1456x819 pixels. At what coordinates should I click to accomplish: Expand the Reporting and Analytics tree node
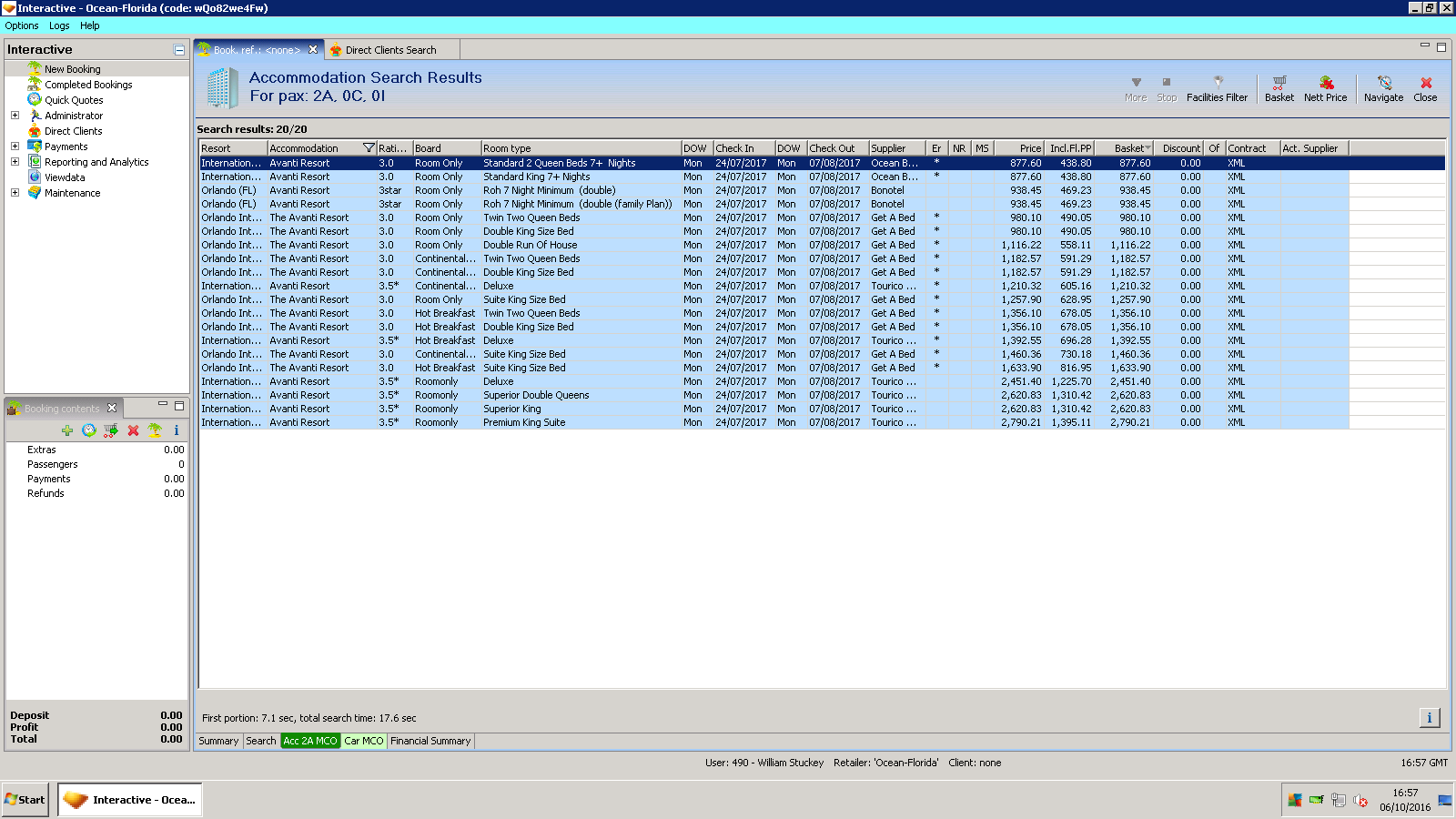tap(15, 162)
